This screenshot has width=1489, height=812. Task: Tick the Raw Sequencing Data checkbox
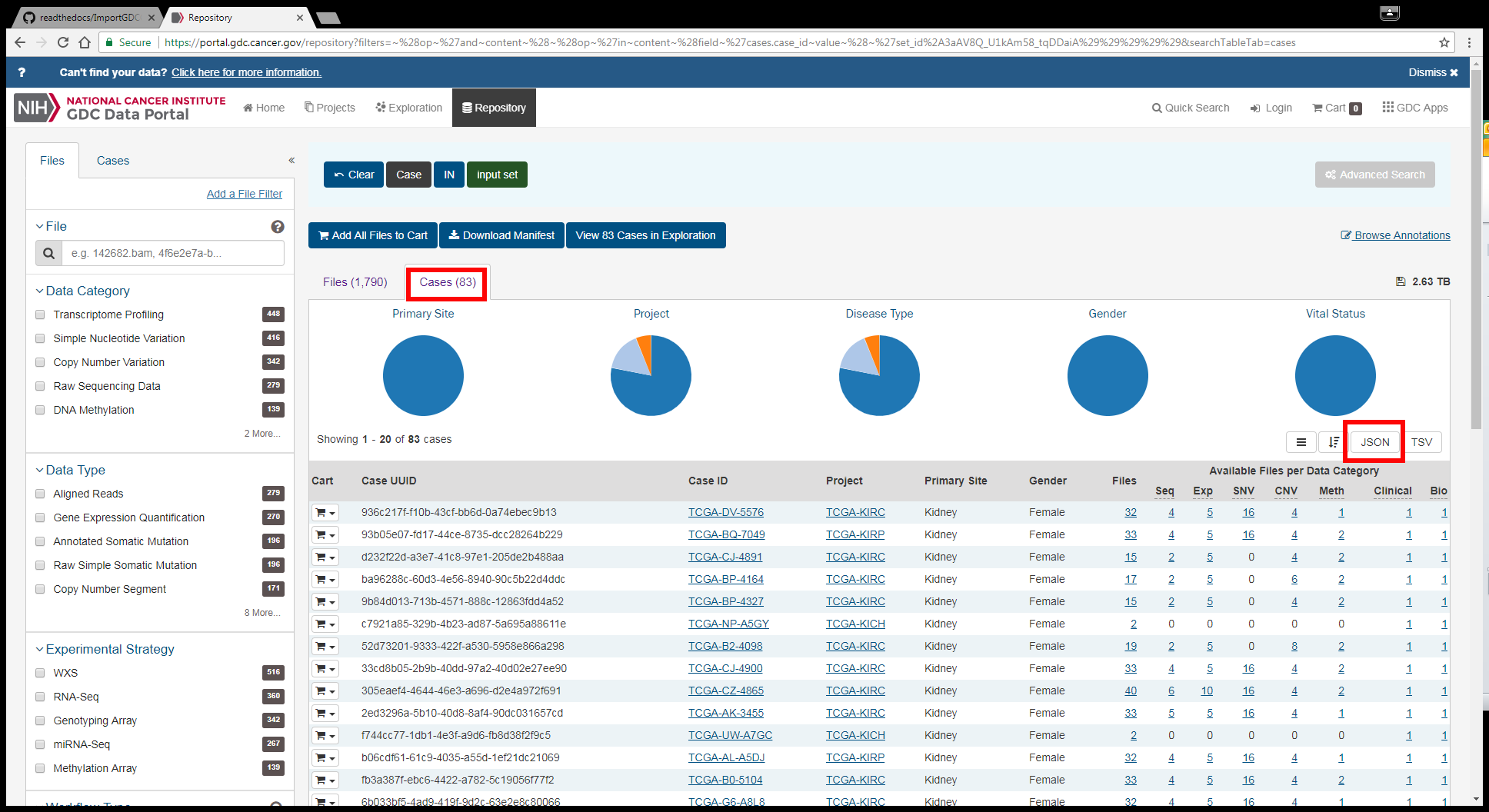click(x=40, y=386)
